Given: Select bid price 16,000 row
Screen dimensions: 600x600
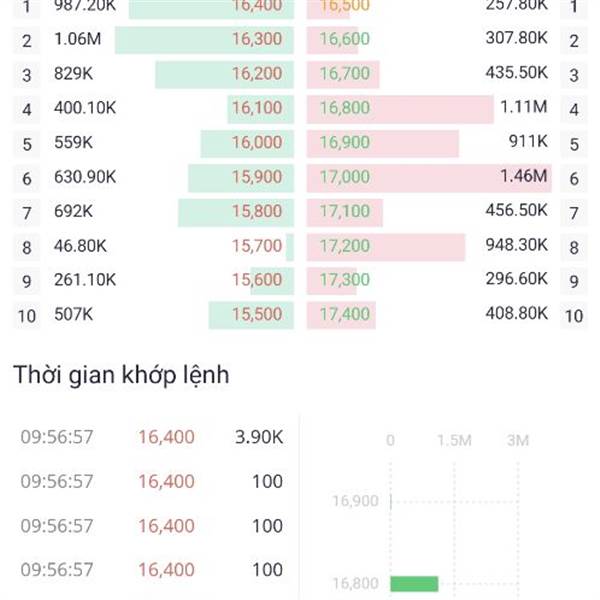Looking at the screenshot, I should (x=257, y=142).
